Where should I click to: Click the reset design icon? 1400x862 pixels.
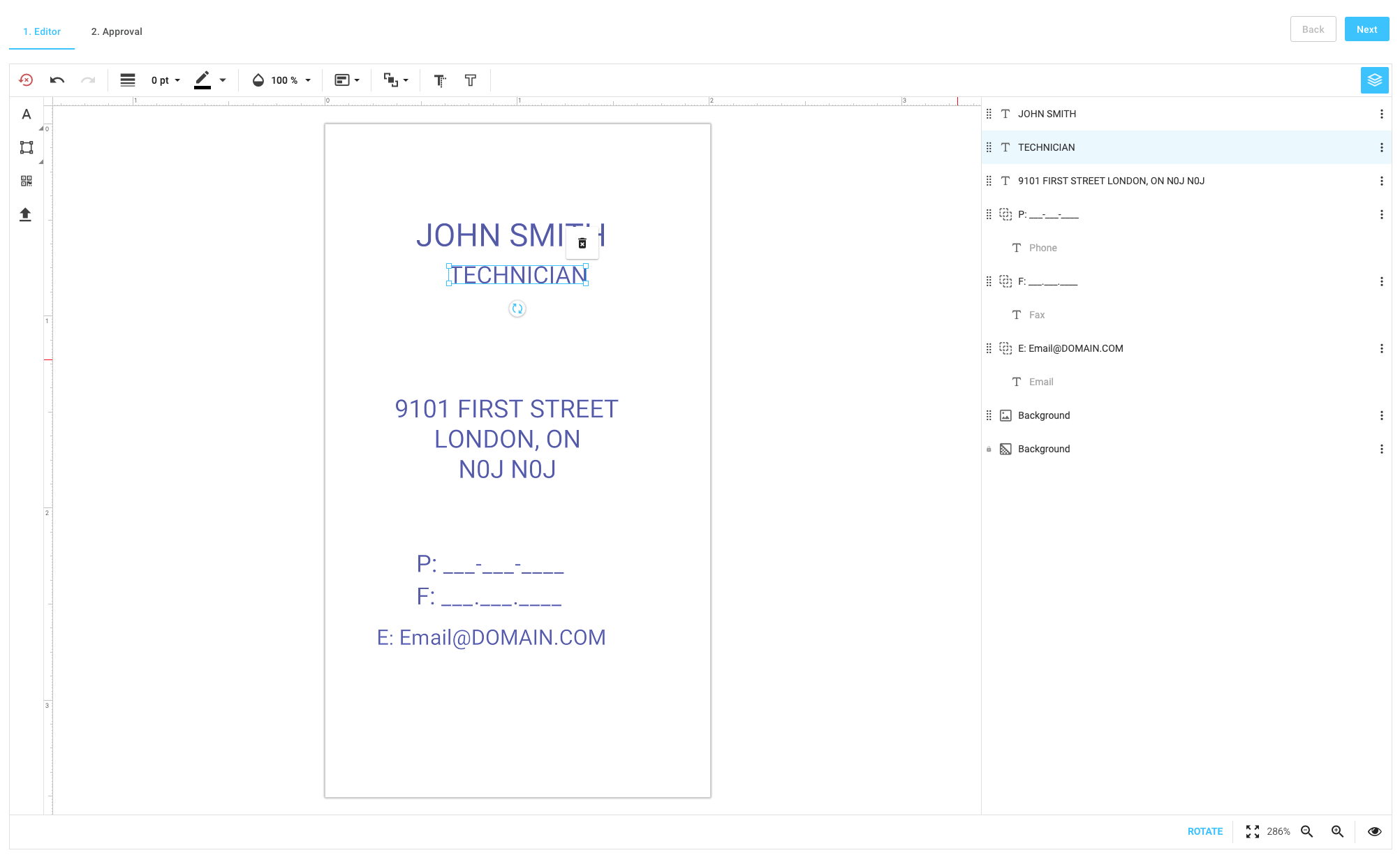(26, 80)
